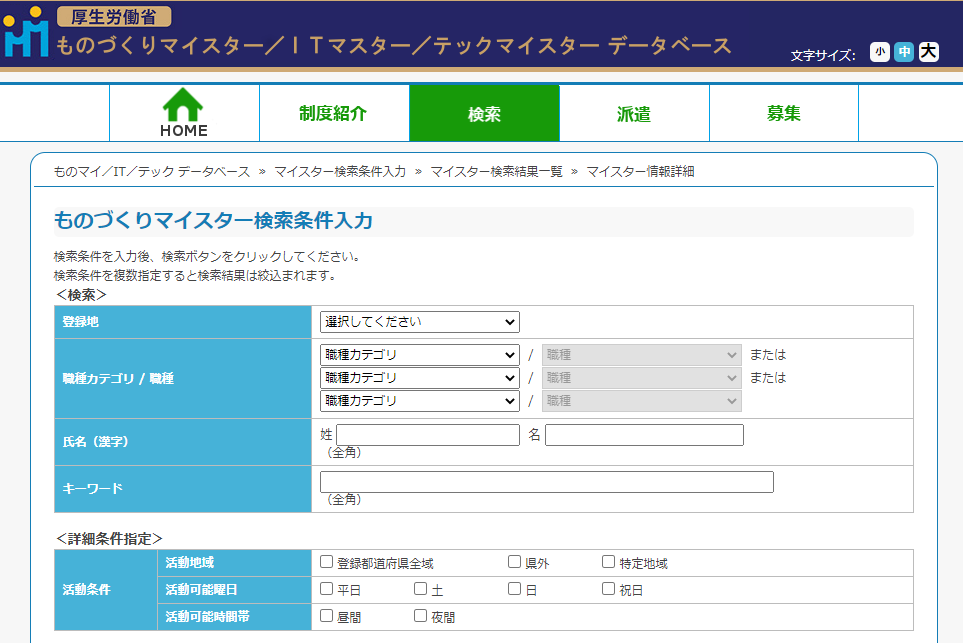The width and height of the screenshot is (963, 643).
Task: Check 祝日 checkbox
Action: click(609, 589)
